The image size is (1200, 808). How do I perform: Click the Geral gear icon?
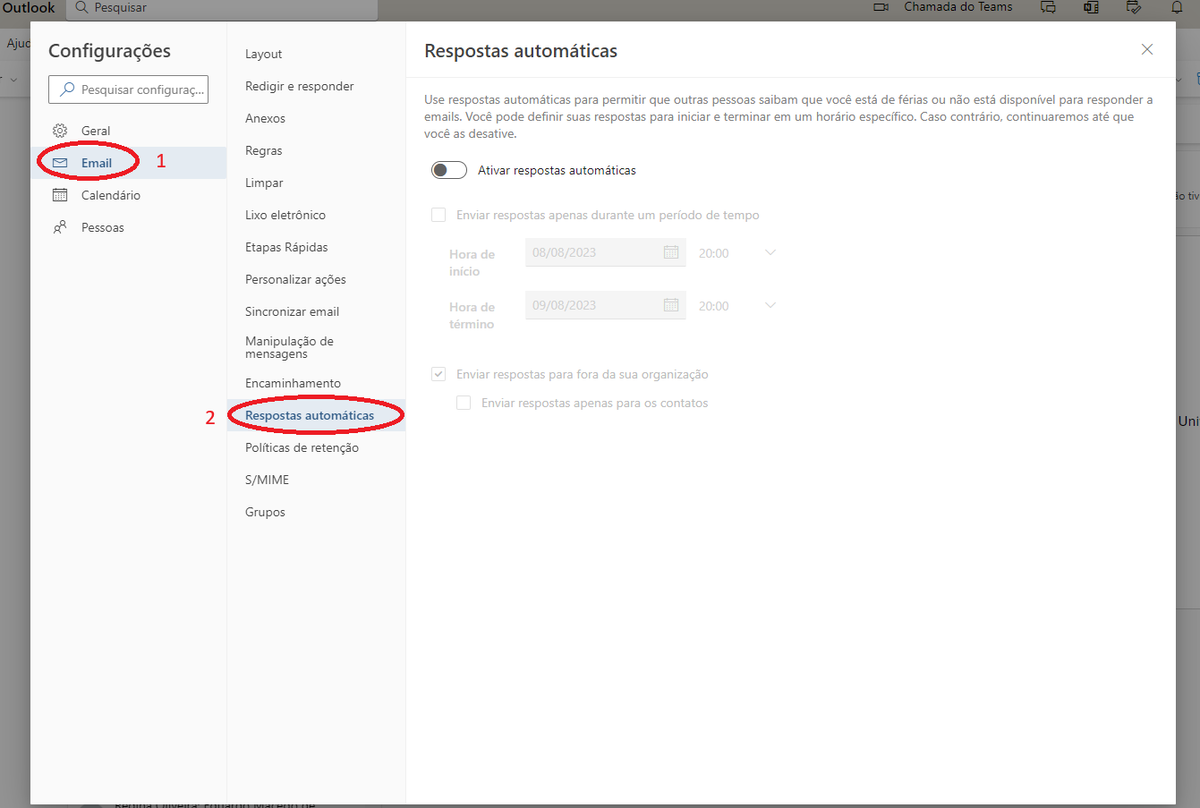[60, 131]
